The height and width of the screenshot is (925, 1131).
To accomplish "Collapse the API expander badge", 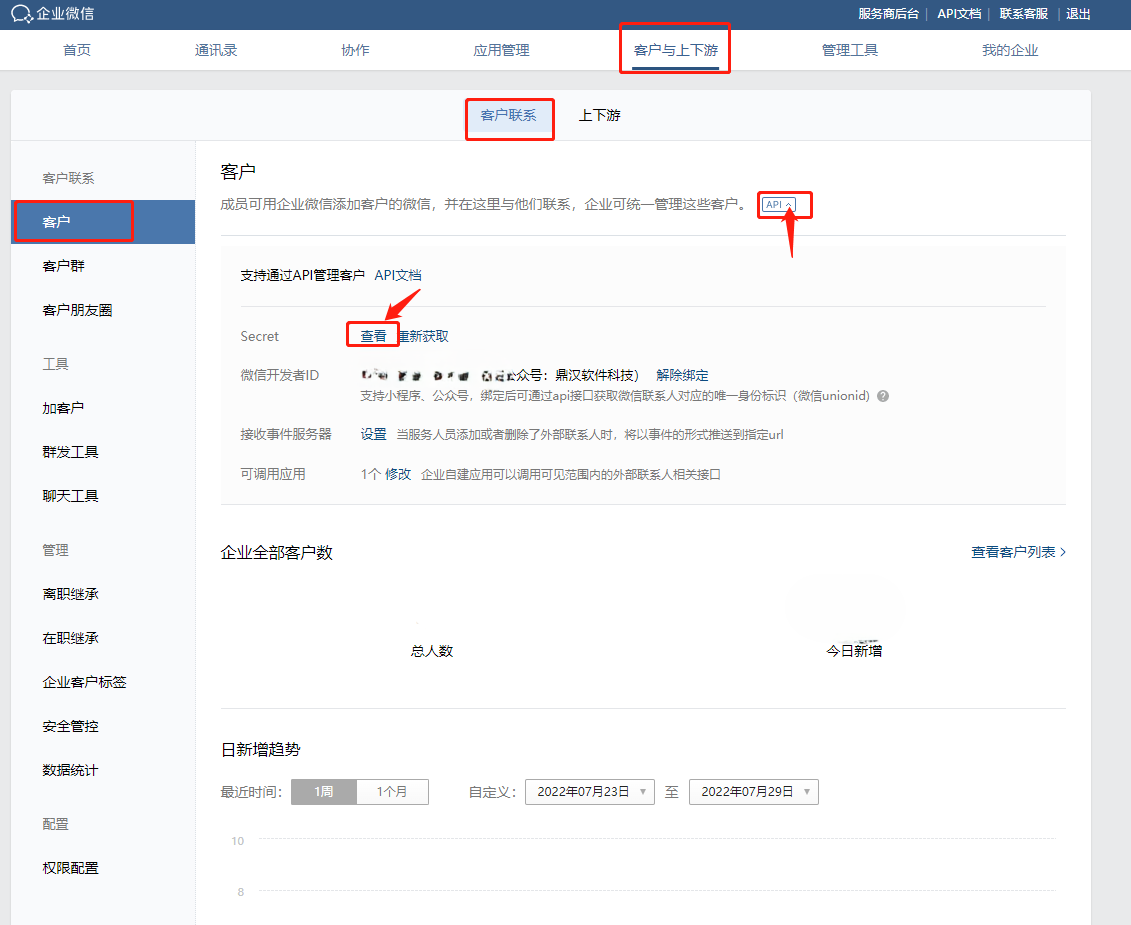I will click(x=779, y=205).
